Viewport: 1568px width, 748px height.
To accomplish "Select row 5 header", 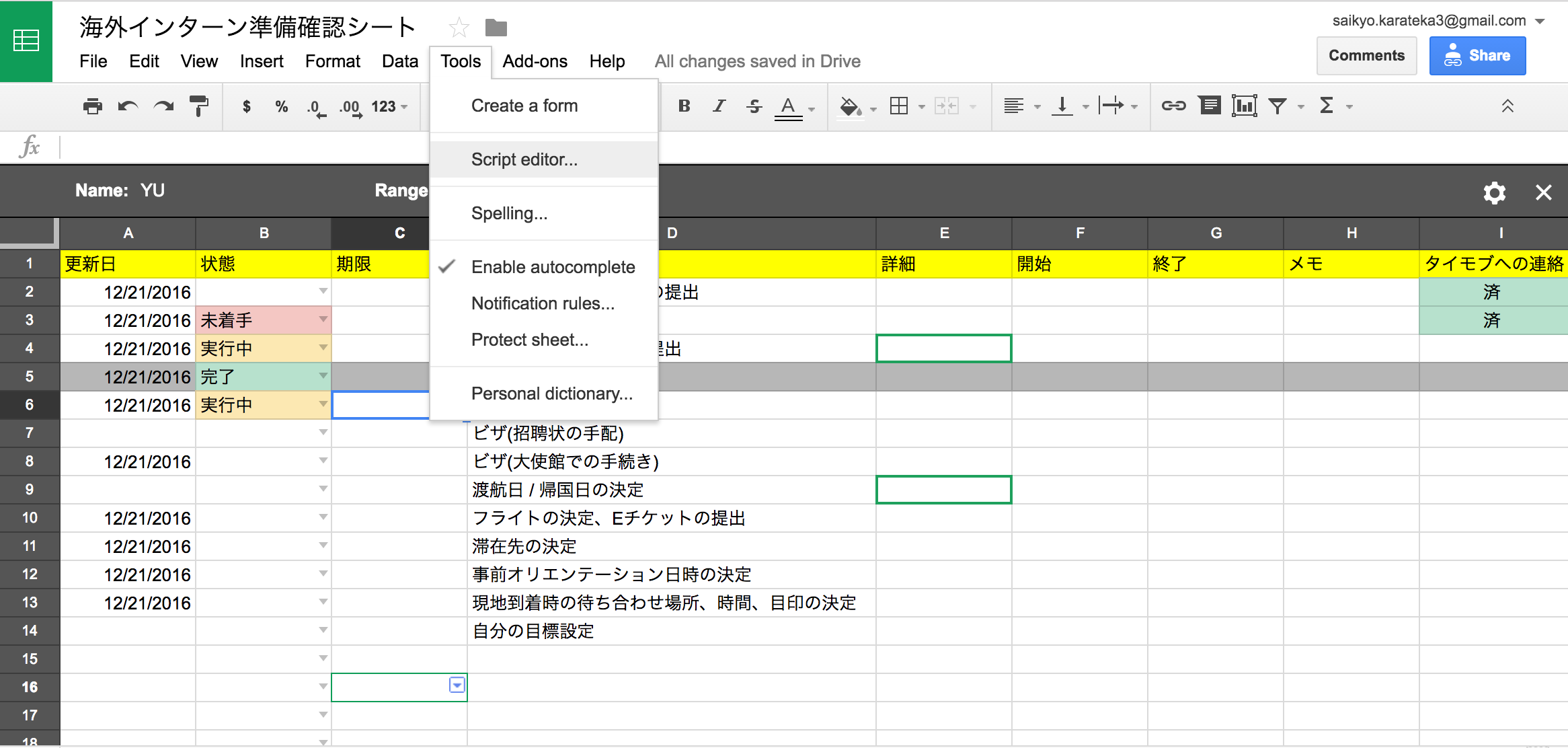I will pyautogui.click(x=30, y=376).
